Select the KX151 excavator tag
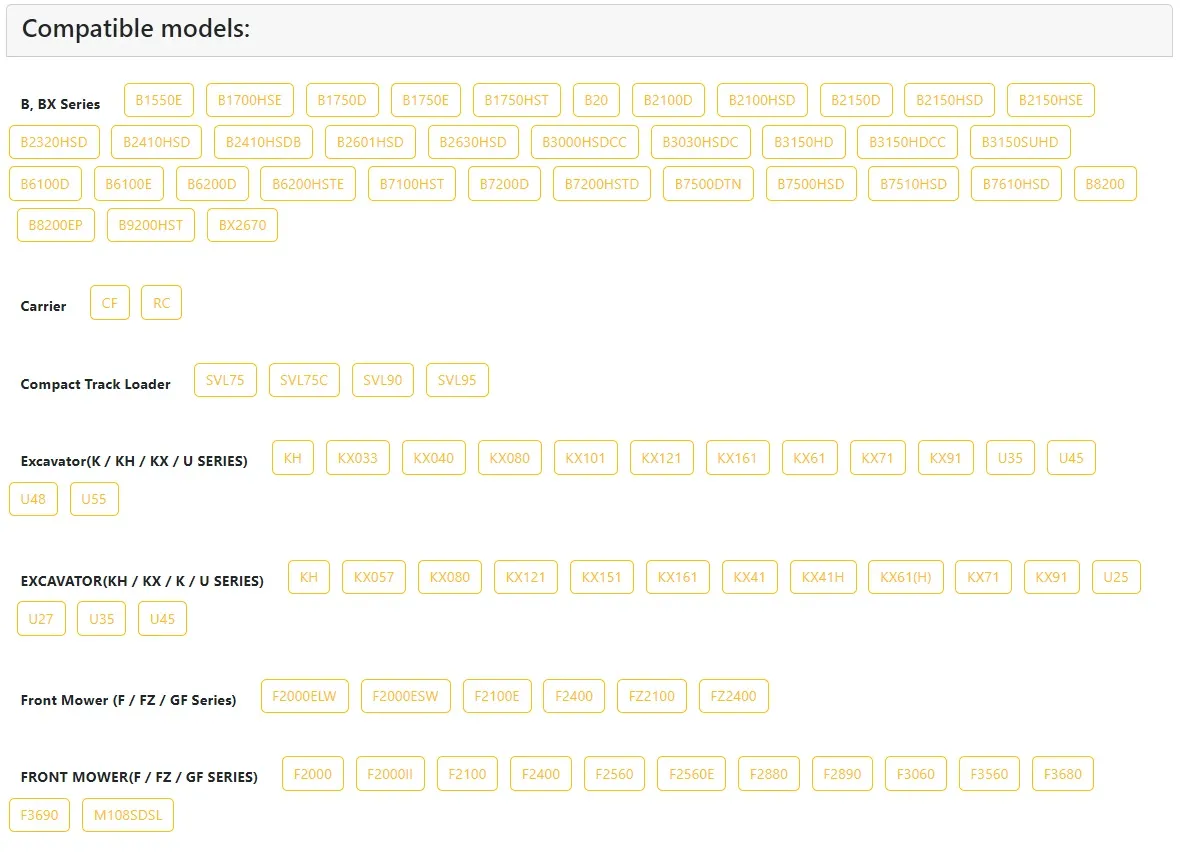The height and width of the screenshot is (864, 1180). pos(602,577)
